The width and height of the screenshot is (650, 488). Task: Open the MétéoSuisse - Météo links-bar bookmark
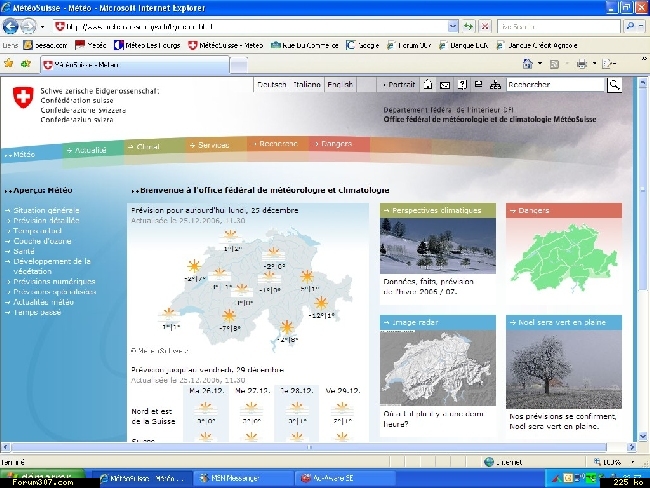point(226,45)
